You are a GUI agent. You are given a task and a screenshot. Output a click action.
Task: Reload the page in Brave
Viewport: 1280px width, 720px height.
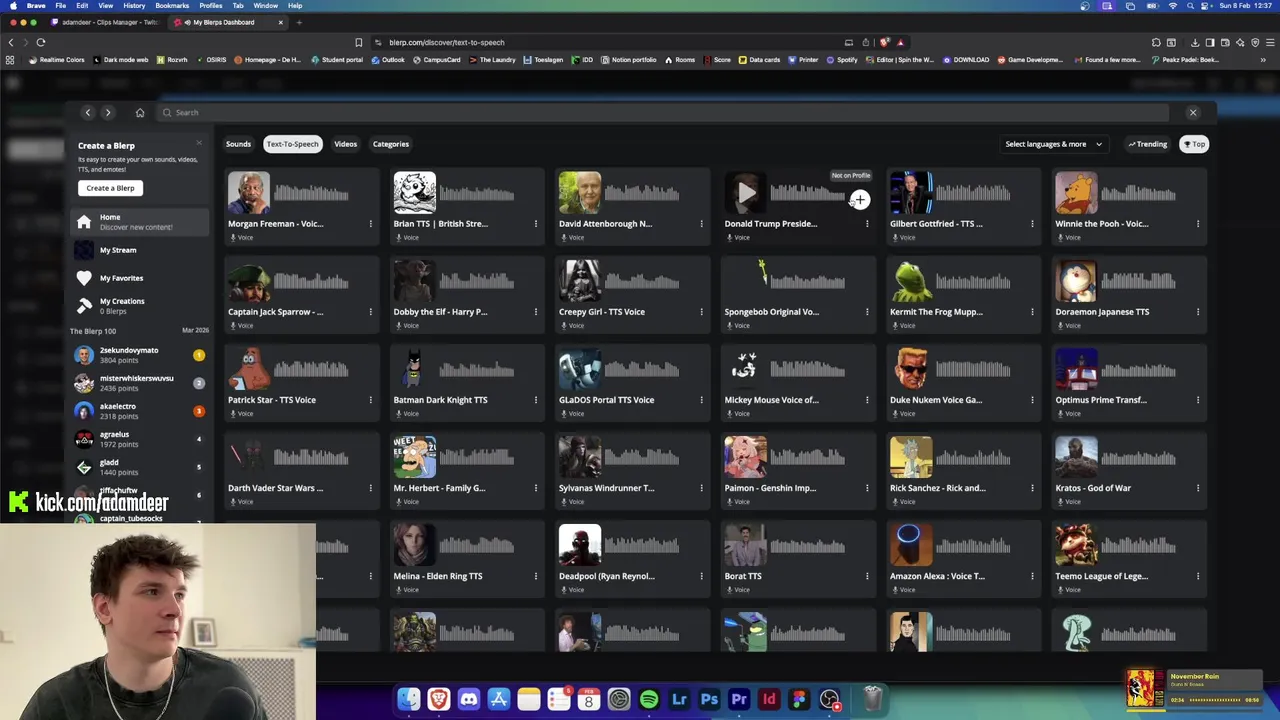click(41, 42)
